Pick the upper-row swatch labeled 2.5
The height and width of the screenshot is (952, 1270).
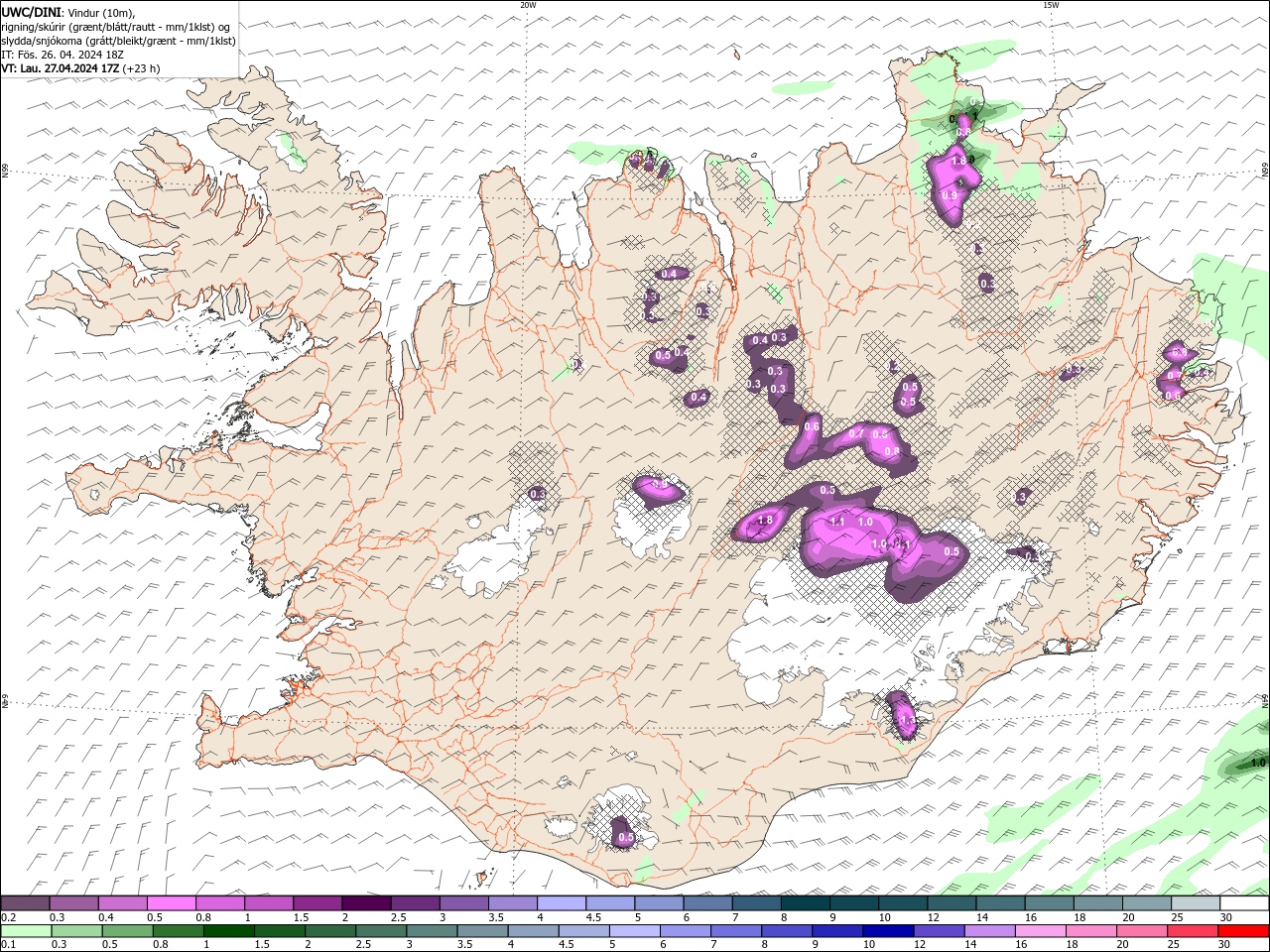(x=415, y=903)
